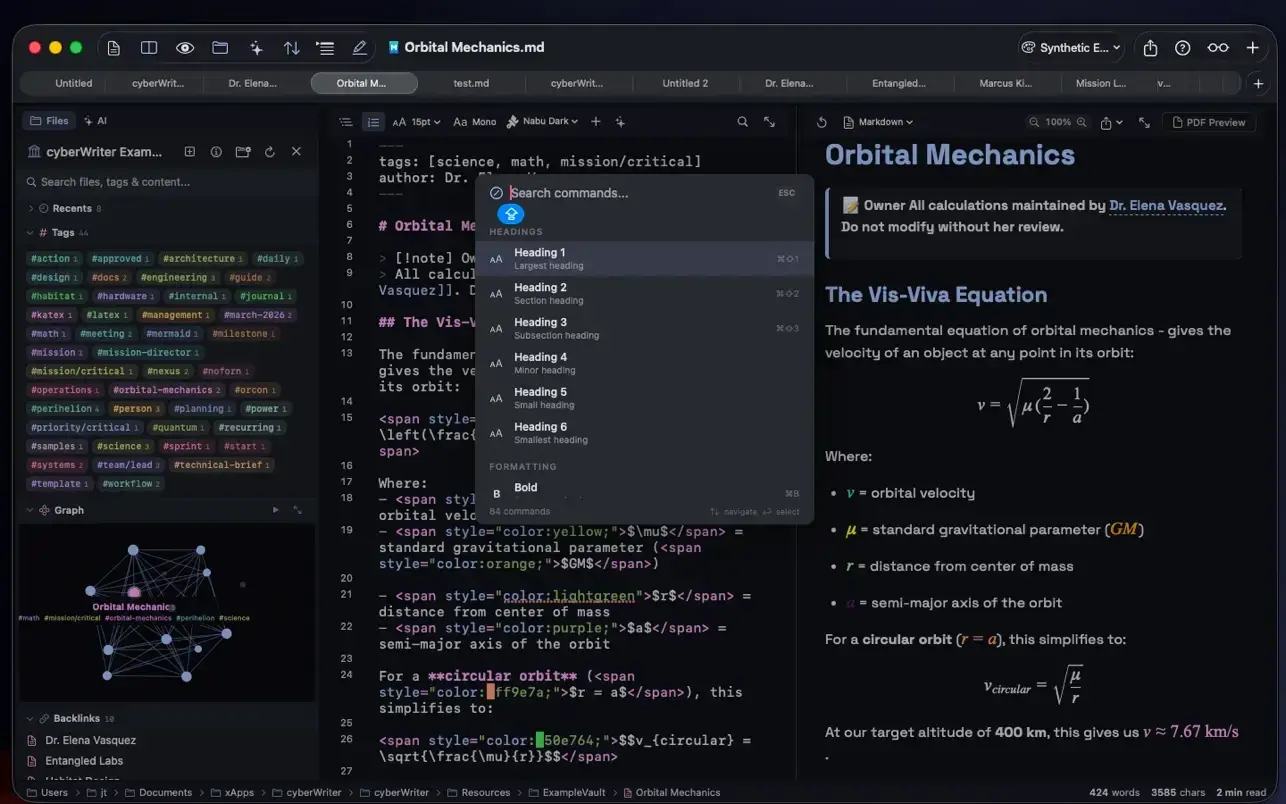
Task: Open the Nabu Dark theme dropdown
Action: click(543, 122)
